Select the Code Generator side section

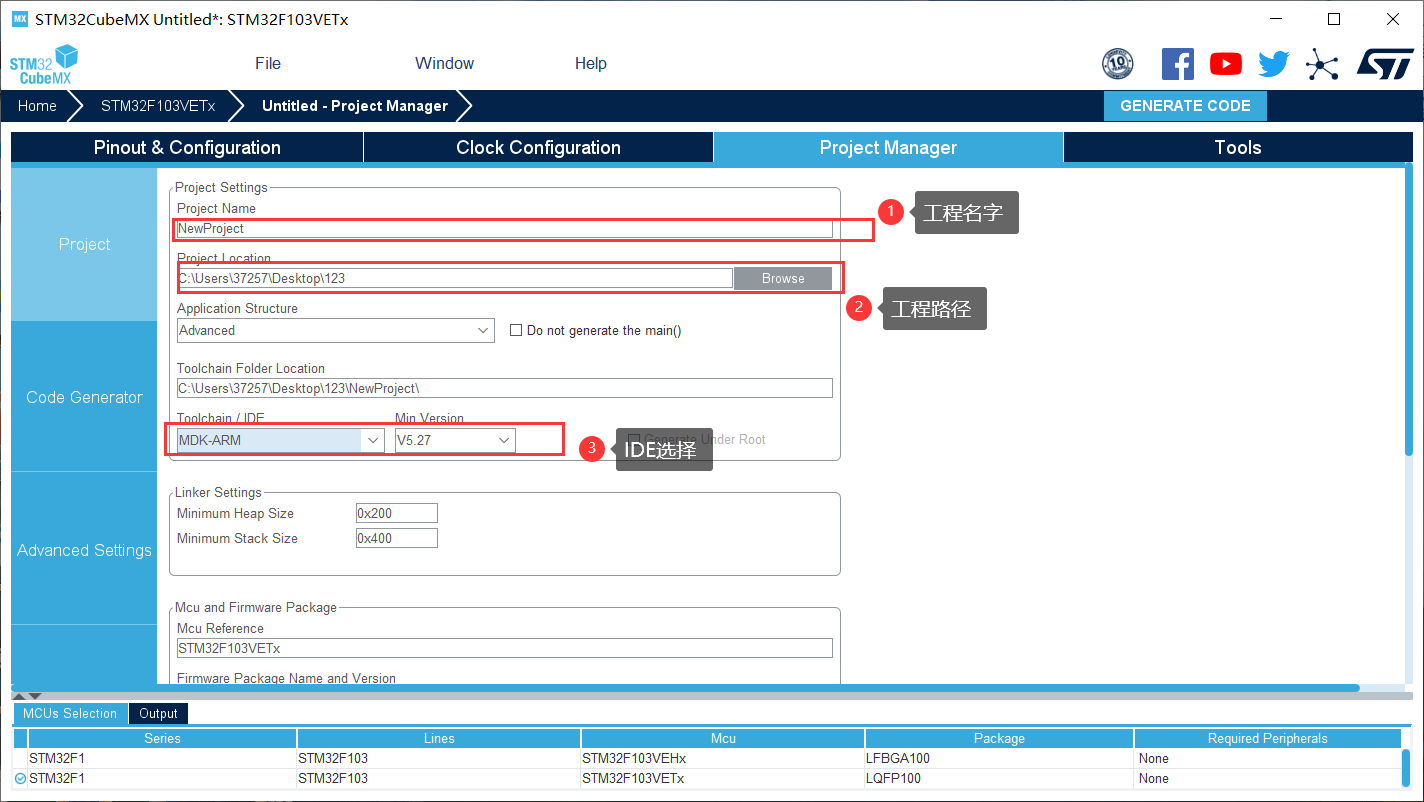pos(84,397)
